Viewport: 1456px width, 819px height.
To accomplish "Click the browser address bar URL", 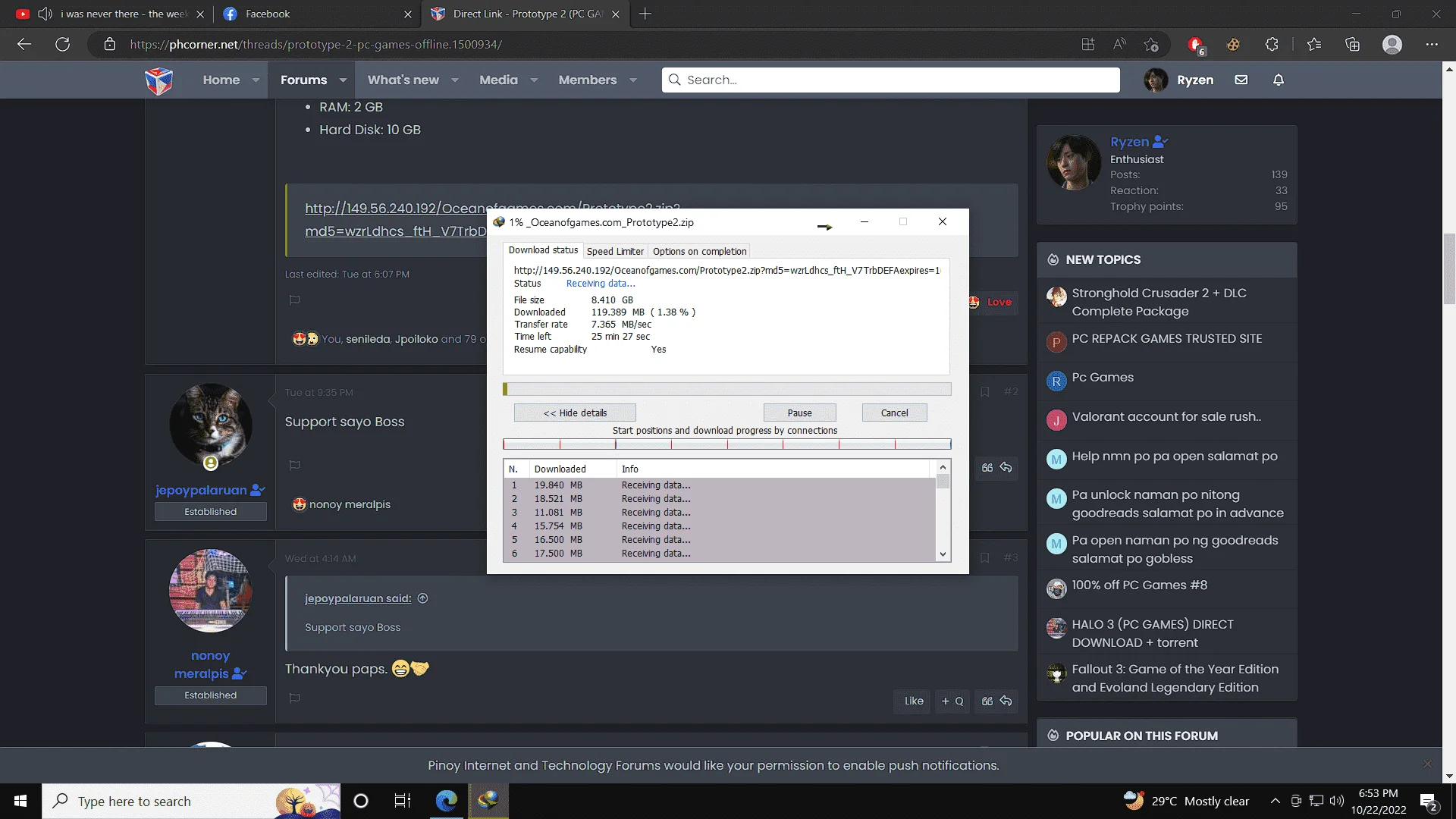I will (x=315, y=44).
